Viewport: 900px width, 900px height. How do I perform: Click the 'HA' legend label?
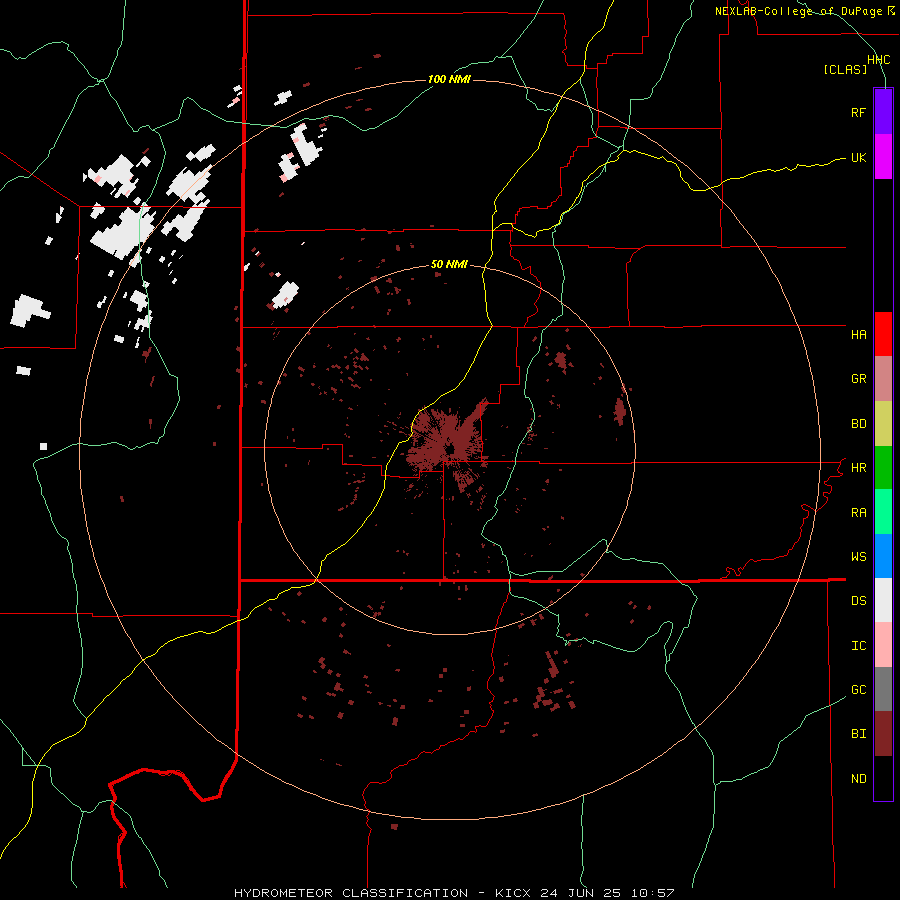pos(858,334)
